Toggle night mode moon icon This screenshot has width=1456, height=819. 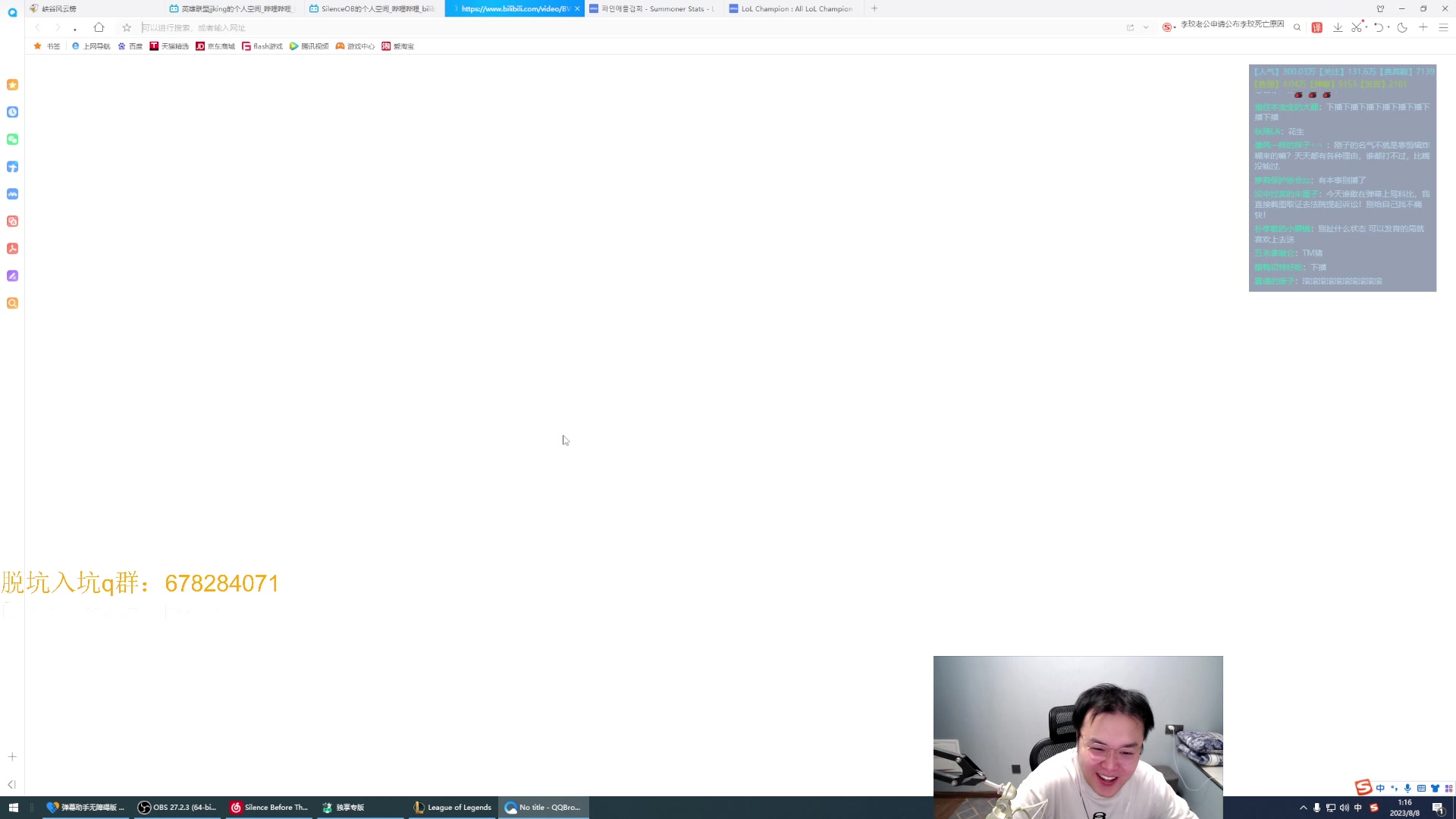(1402, 27)
